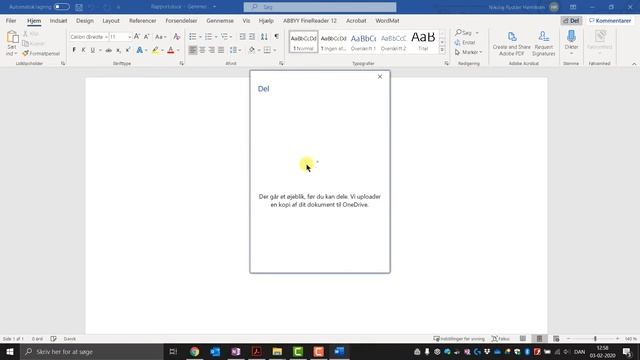Click the Sæt ind paste icon
640x360 pixels.
tap(12, 38)
